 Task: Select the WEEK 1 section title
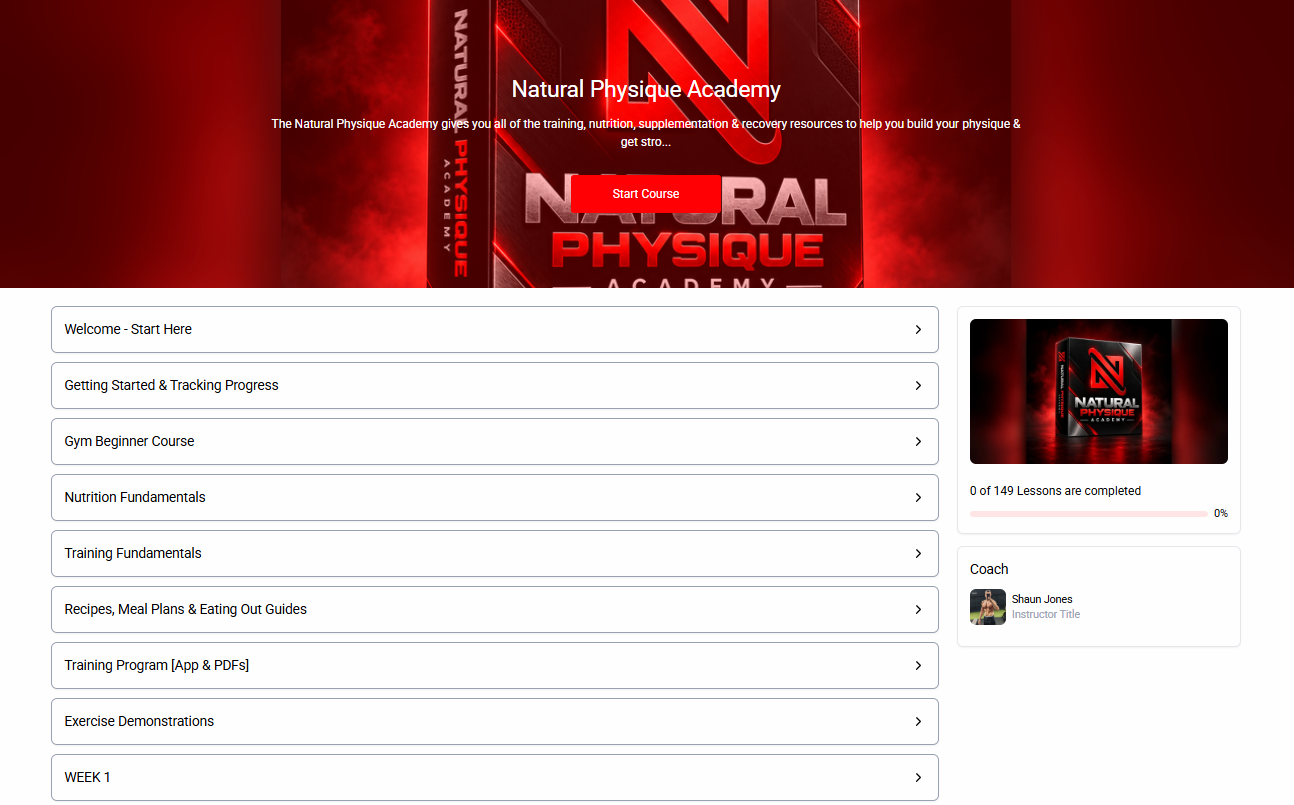(x=87, y=777)
